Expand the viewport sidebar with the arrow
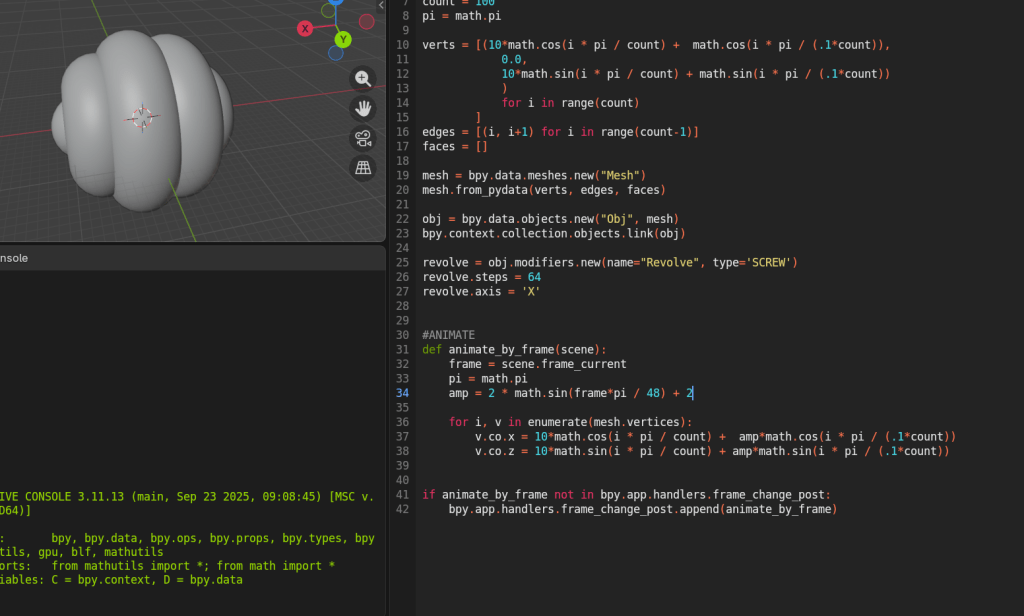The height and width of the screenshot is (616, 1024). (x=381, y=5)
